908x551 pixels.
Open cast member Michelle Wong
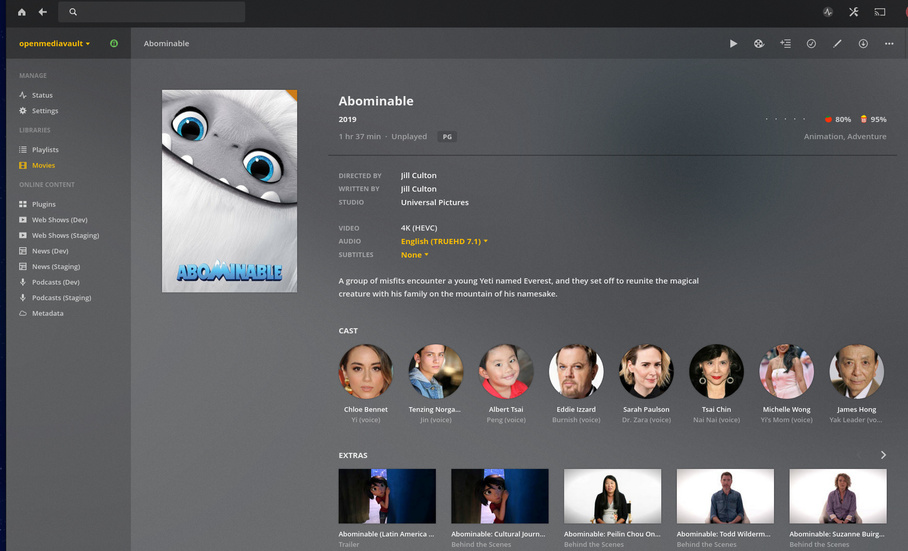(x=786, y=372)
